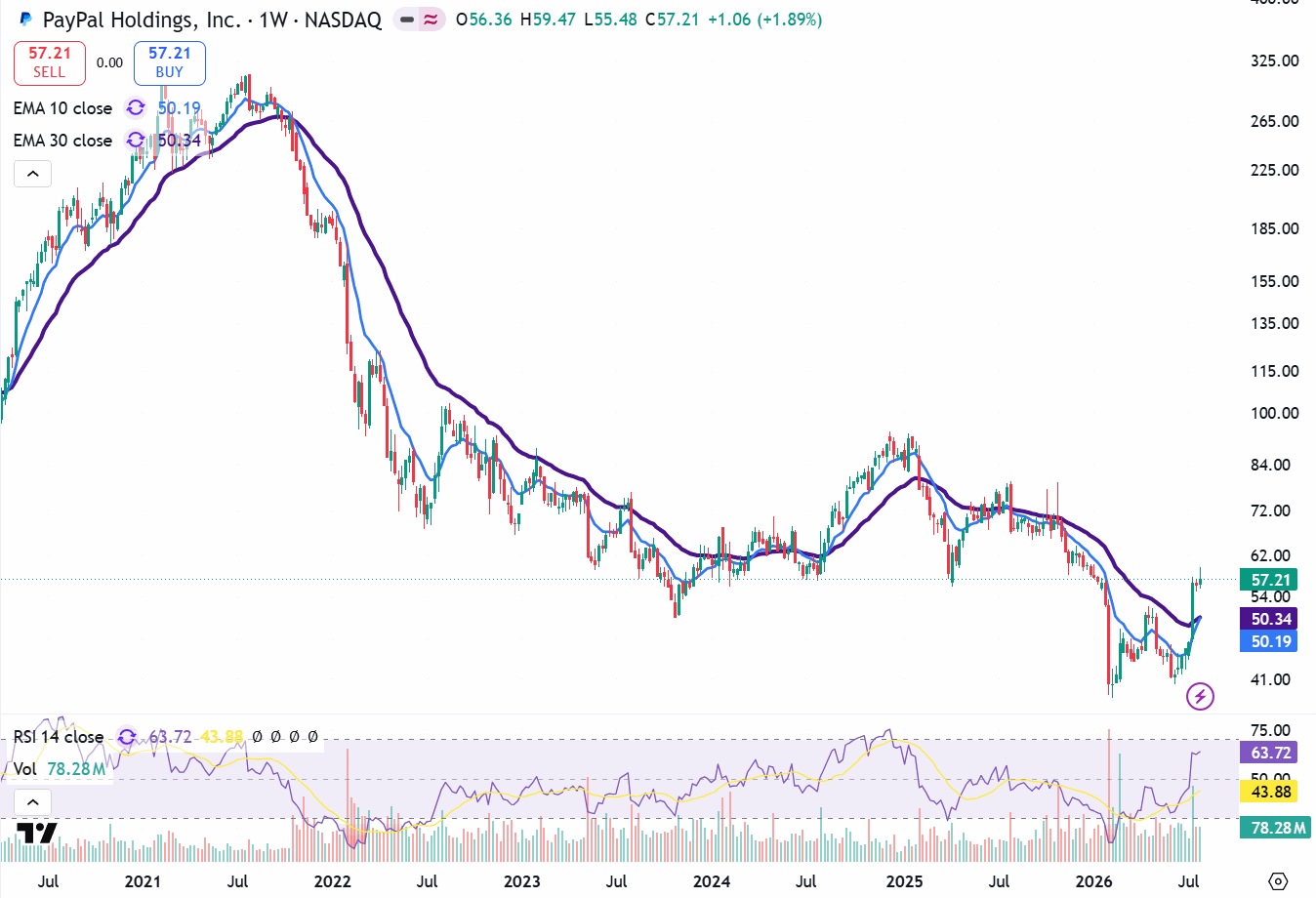Click the refresh icon beside EMA 30

(x=136, y=141)
